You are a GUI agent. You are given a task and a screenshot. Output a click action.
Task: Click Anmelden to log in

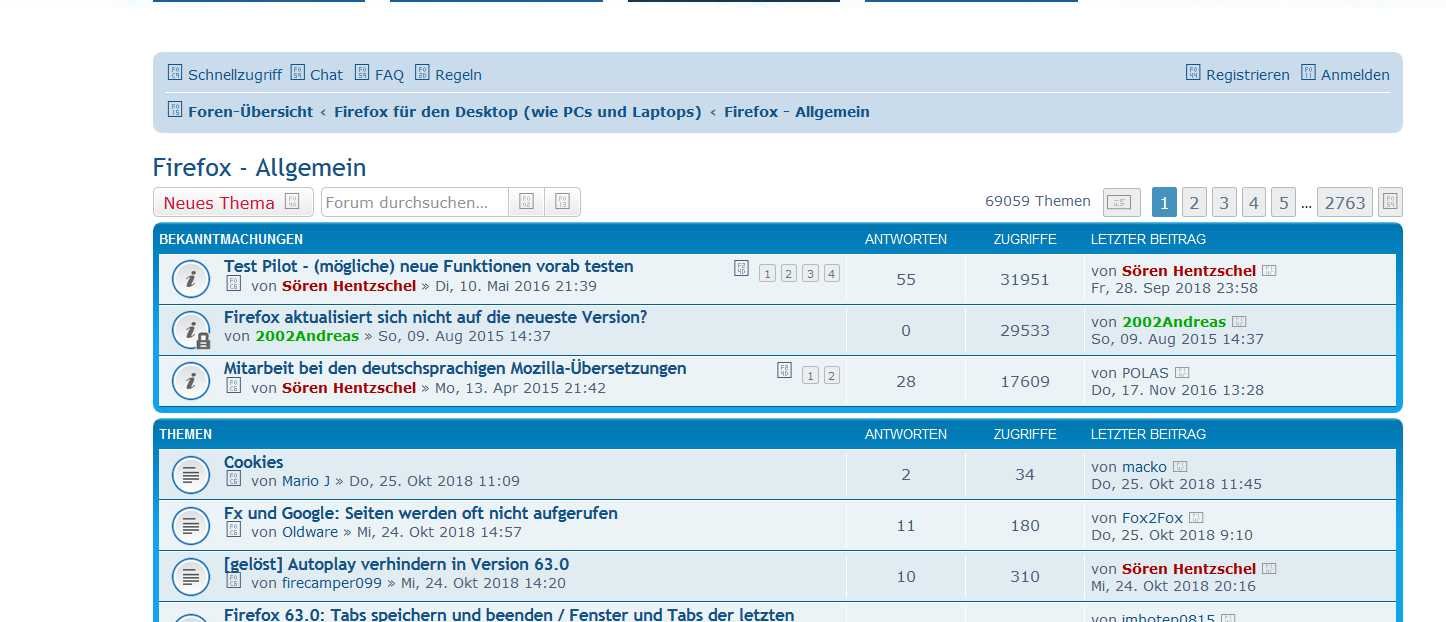coord(1345,74)
